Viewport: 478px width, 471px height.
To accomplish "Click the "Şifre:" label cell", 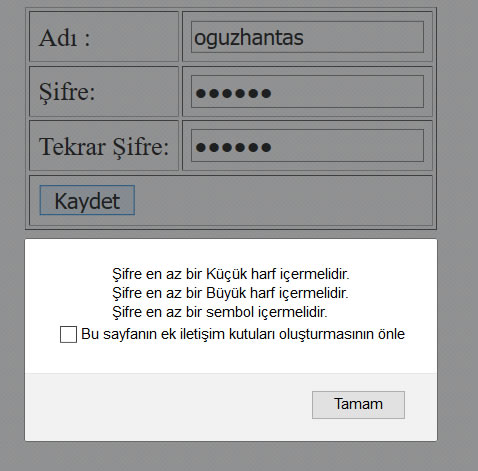I will point(104,91).
